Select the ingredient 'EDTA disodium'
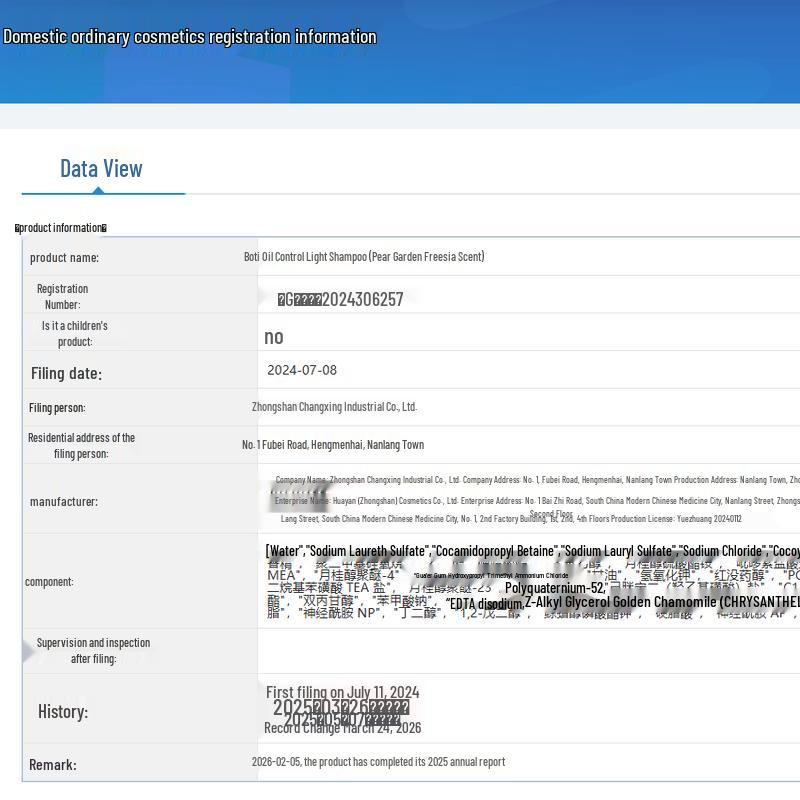Image resolution: width=800 pixels, height=800 pixels. pyautogui.click(x=485, y=604)
